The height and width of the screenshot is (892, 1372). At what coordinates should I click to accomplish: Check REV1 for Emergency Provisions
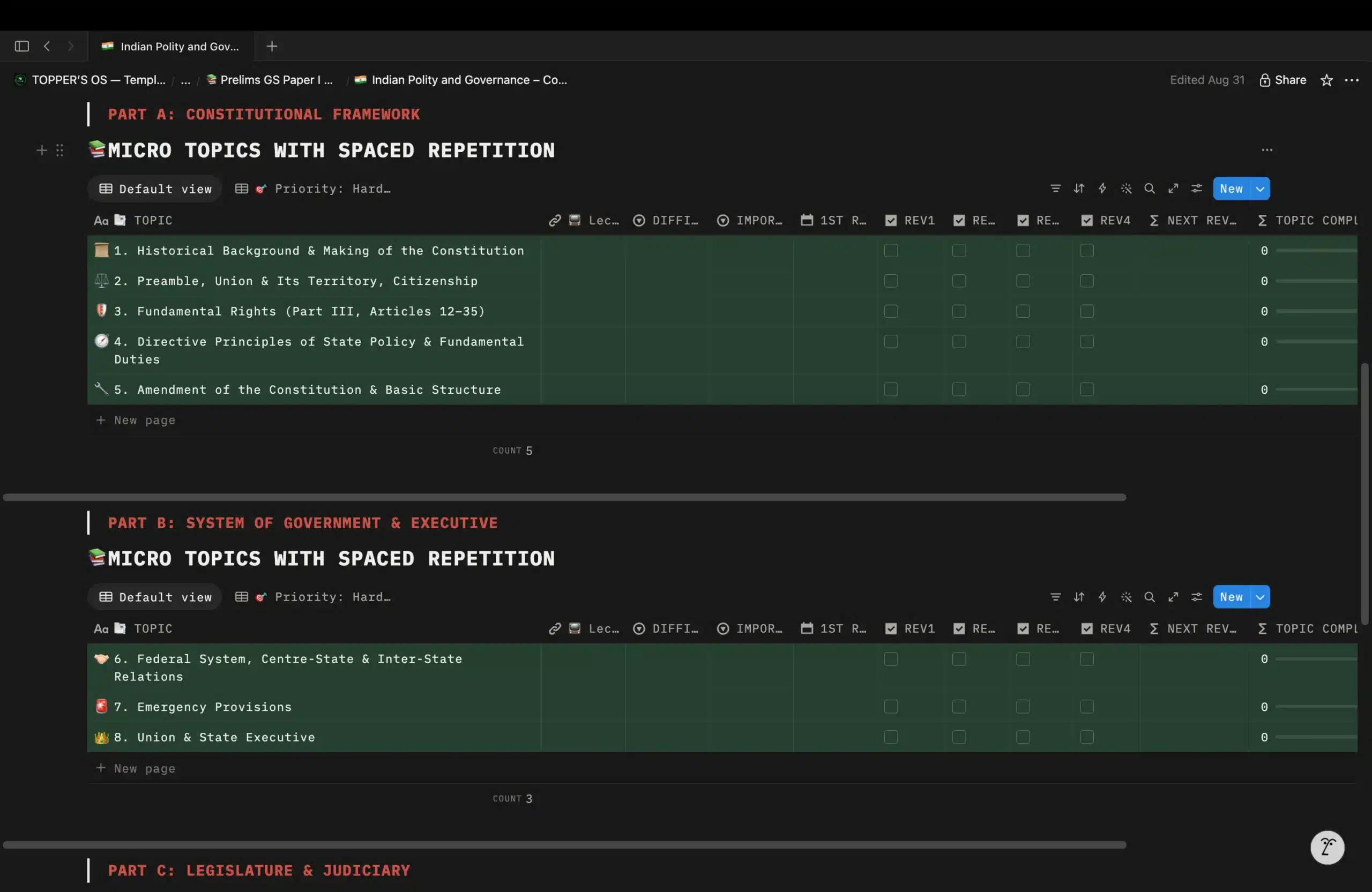pos(891,707)
